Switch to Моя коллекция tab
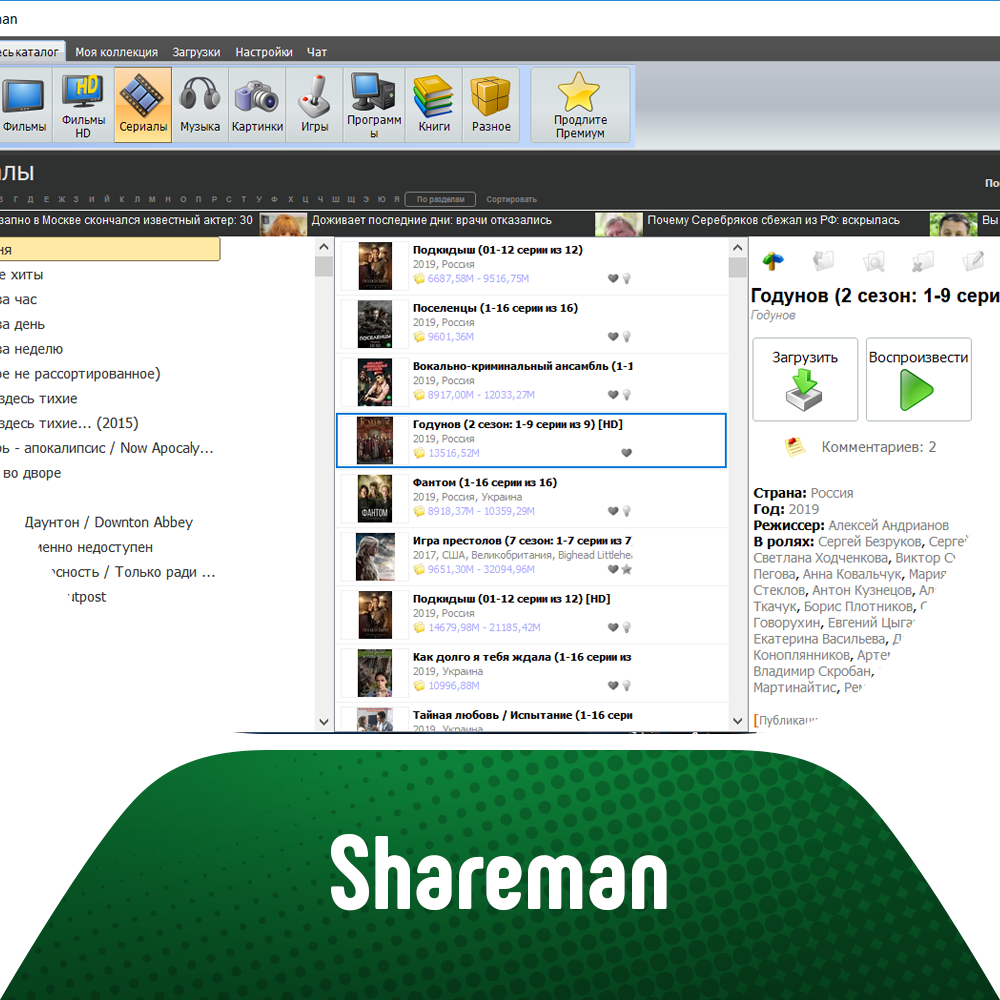 tap(116, 52)
